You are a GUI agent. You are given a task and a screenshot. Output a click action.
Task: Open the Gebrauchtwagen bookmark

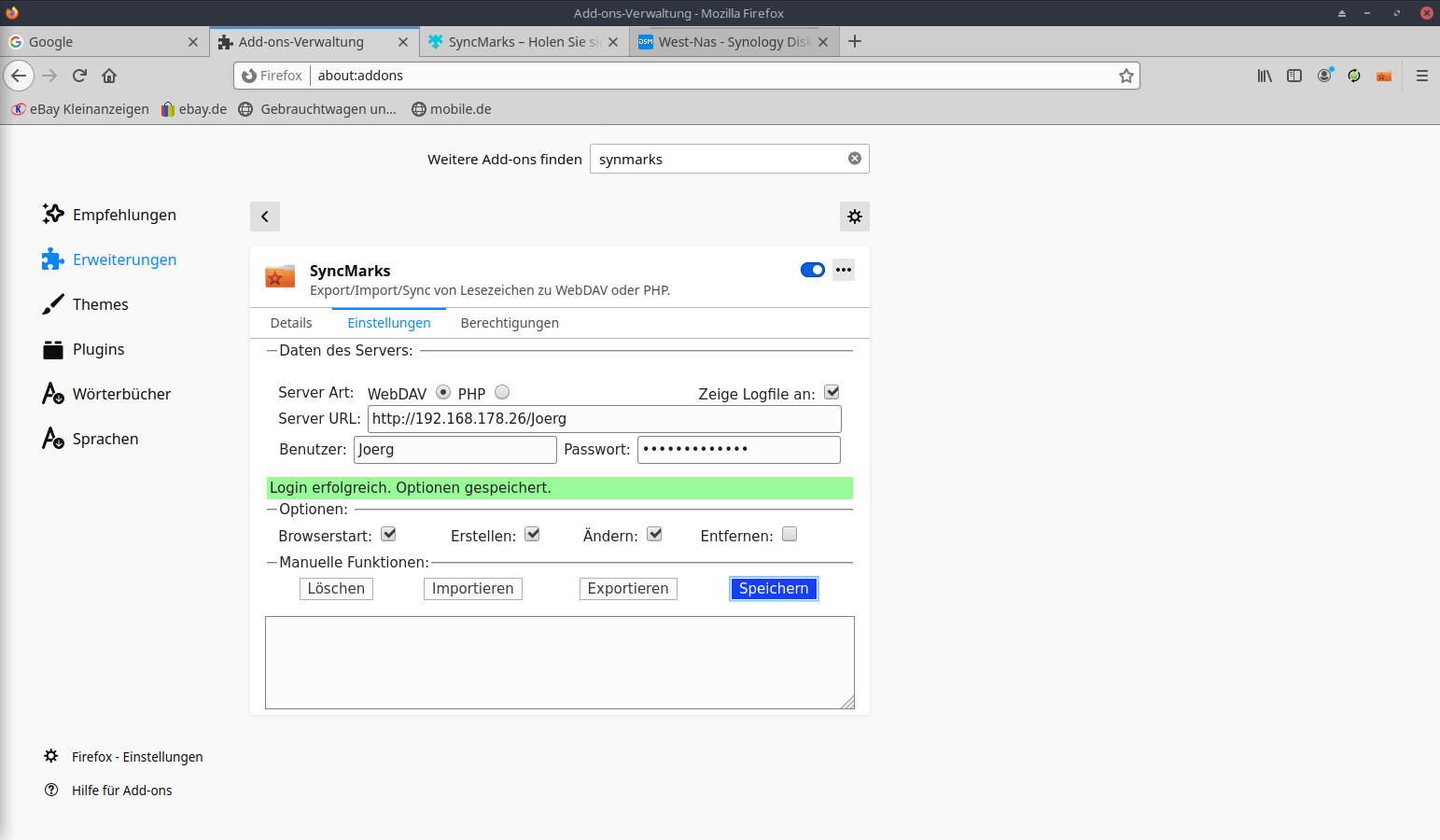317,109
